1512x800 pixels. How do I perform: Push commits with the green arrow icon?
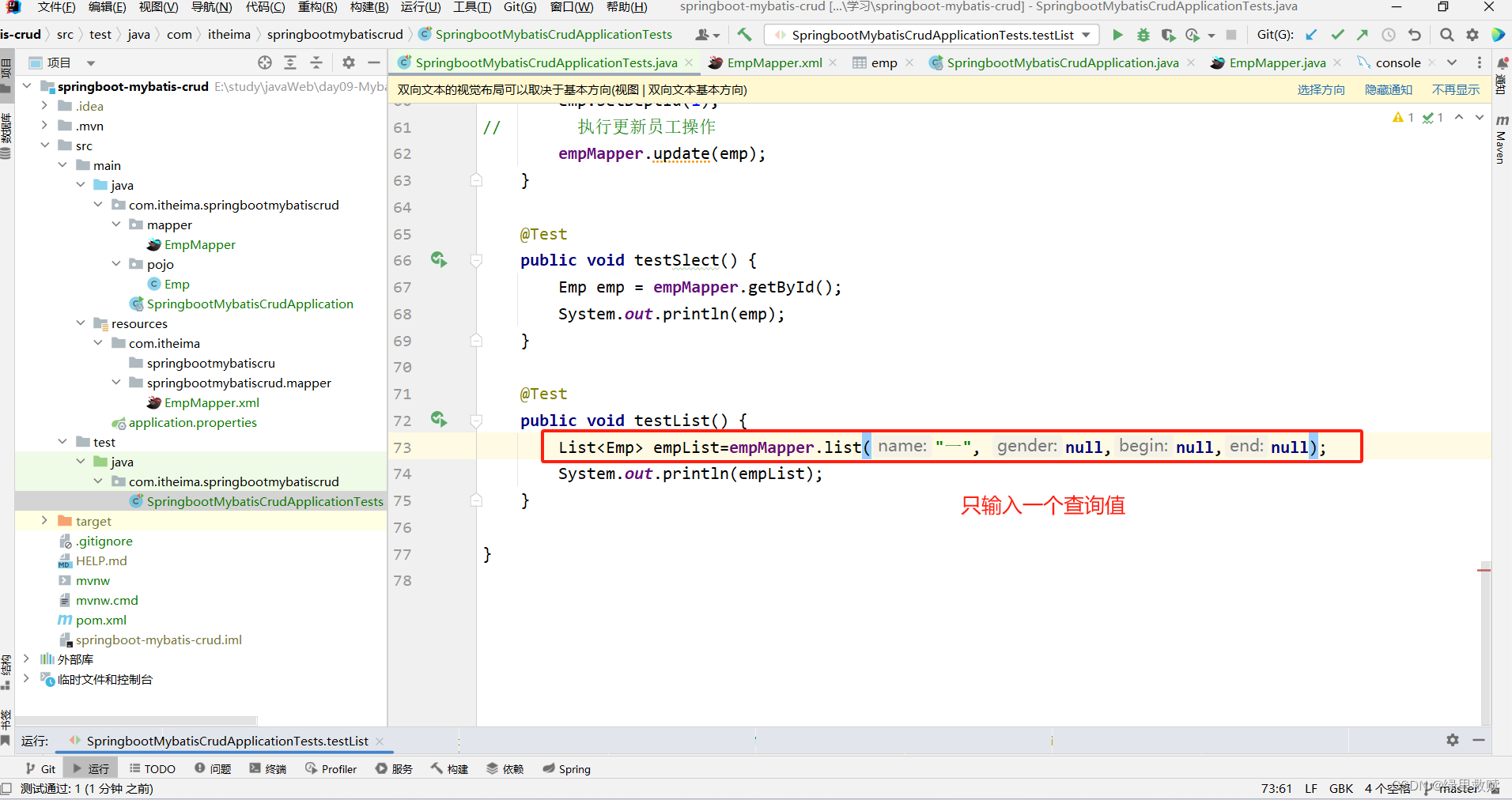click(1363, 35)
